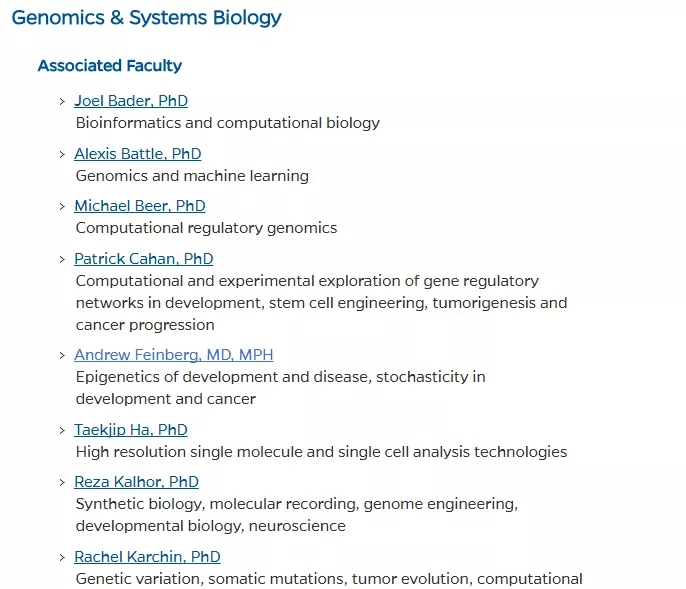Image resolution: width=686 pixels, height=589 pixels.
Task: Open Rachel Karchin, PhD profile link
Action: coord(147,557)
